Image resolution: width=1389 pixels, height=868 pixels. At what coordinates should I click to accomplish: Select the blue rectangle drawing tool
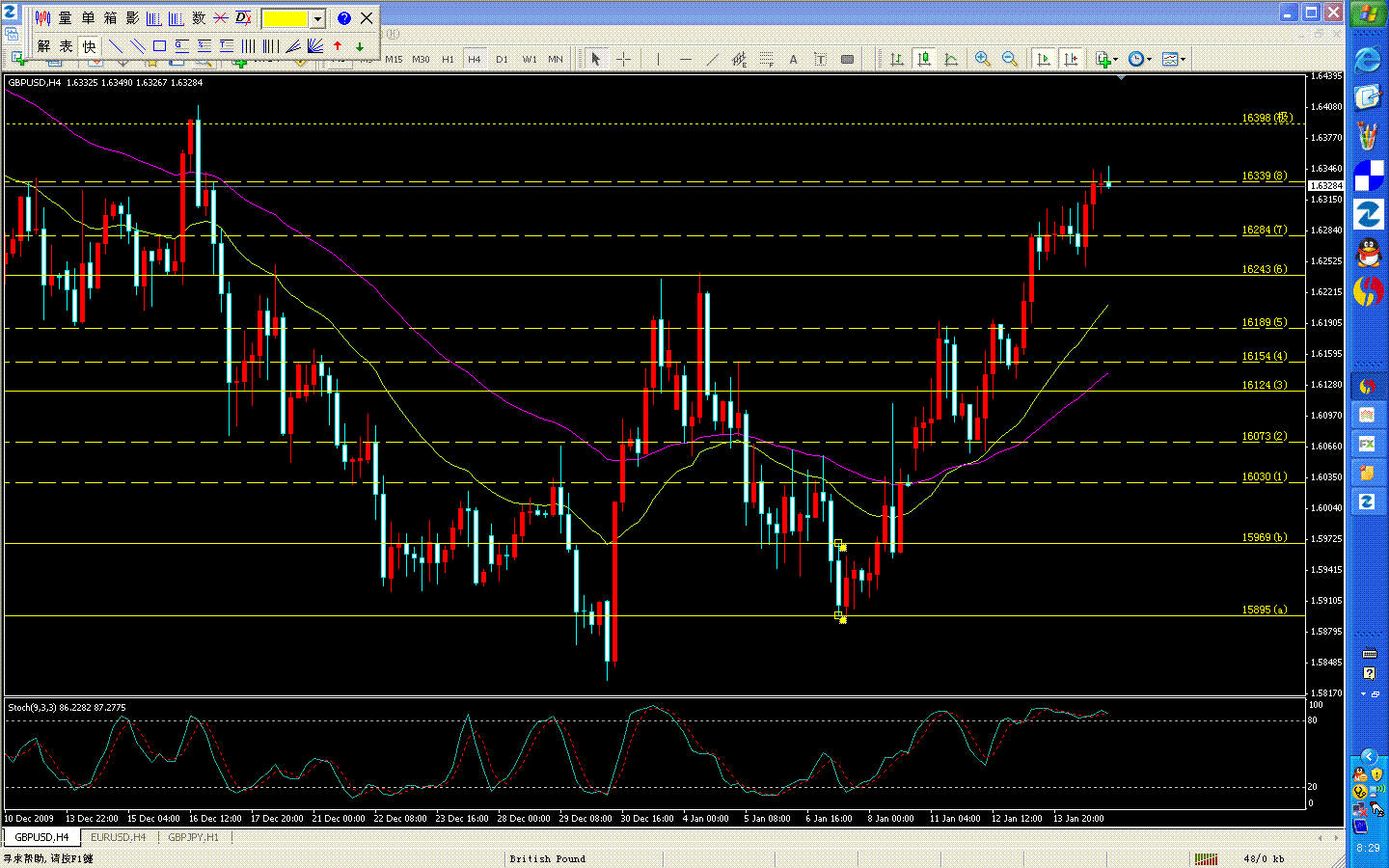[x=160, y=45]
